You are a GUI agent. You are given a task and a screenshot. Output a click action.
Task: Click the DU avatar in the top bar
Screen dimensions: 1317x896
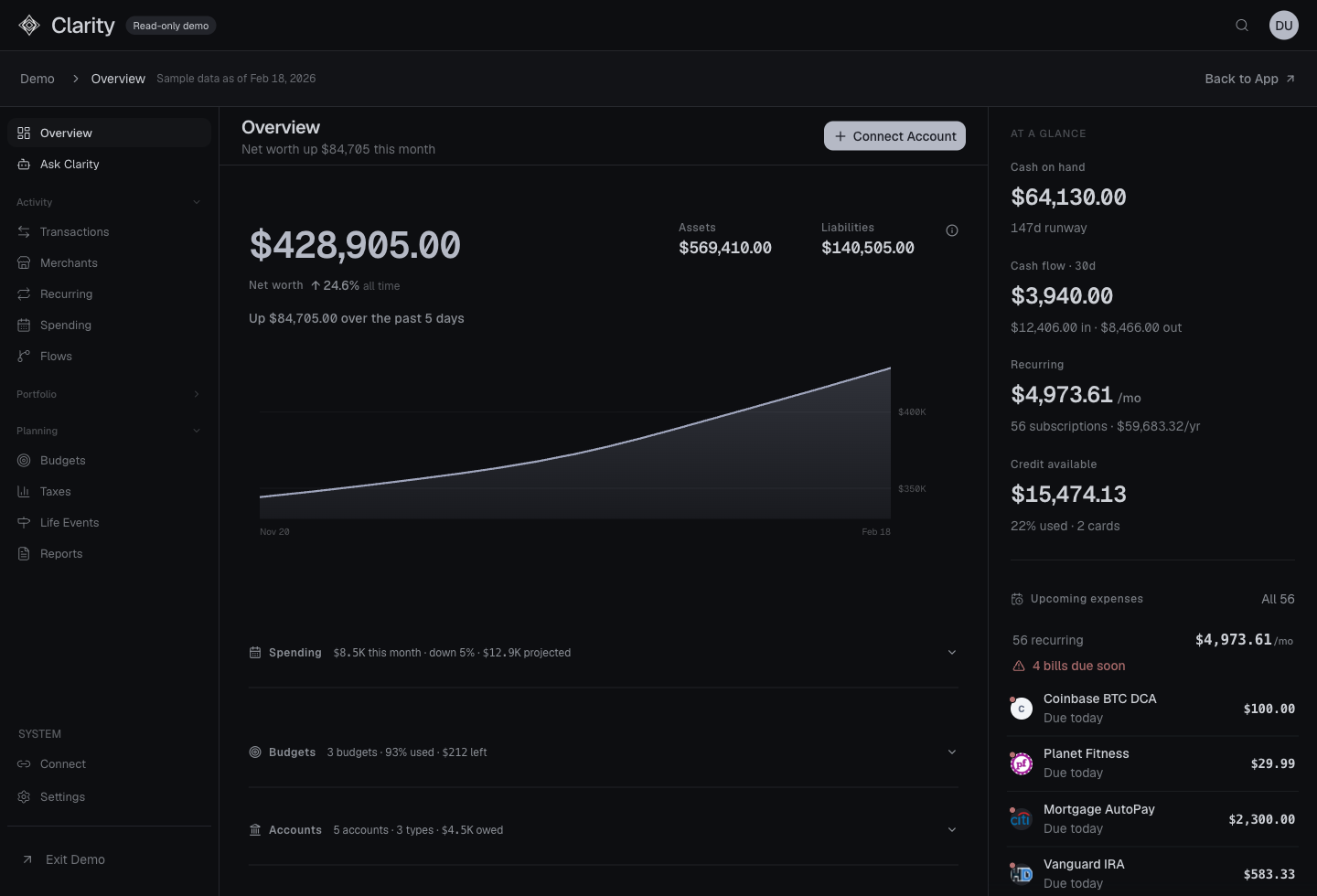(1284, 25)
